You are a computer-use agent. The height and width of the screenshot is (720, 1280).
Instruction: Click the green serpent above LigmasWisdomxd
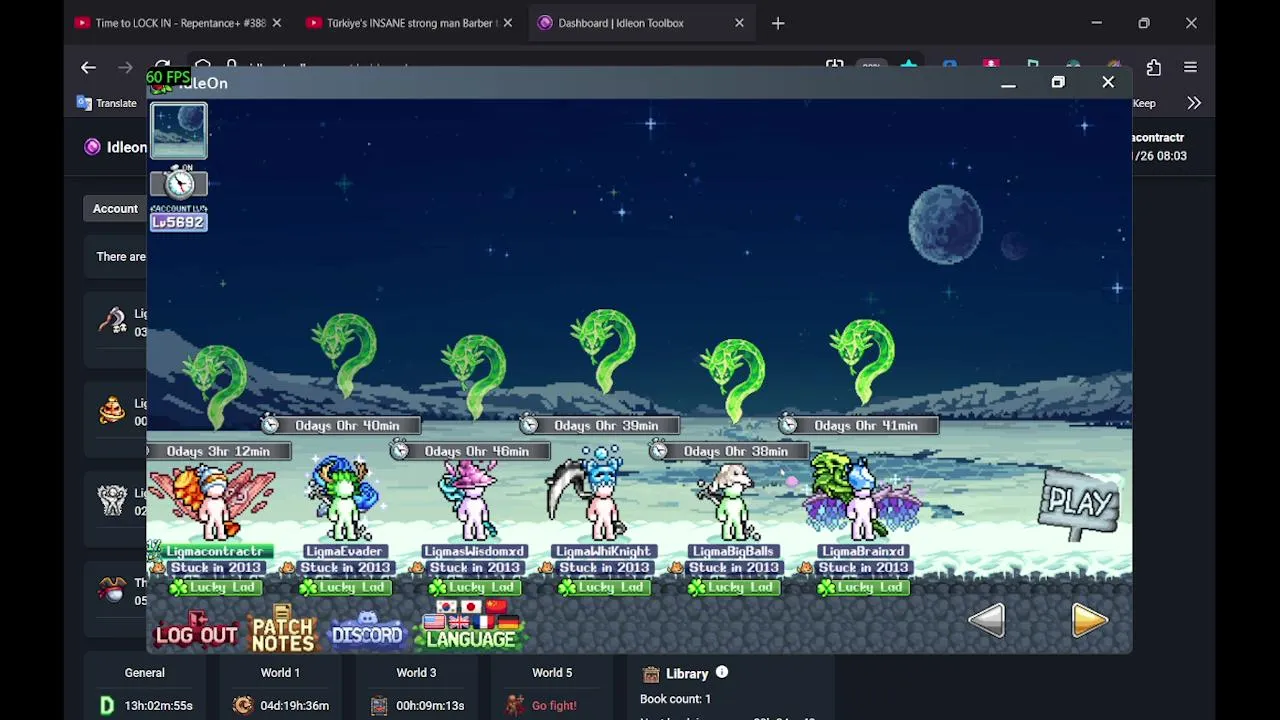click(474, 376)
